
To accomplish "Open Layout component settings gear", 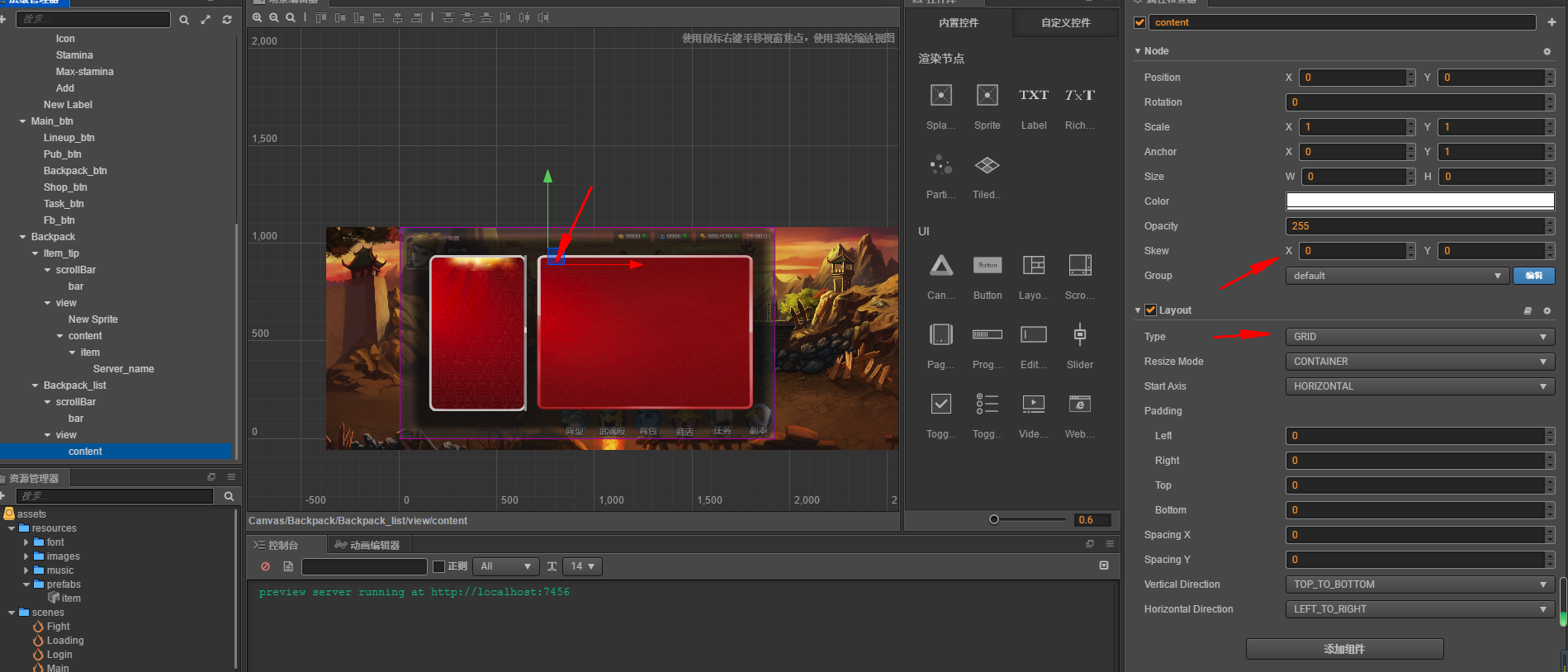I will point(1547,310).
